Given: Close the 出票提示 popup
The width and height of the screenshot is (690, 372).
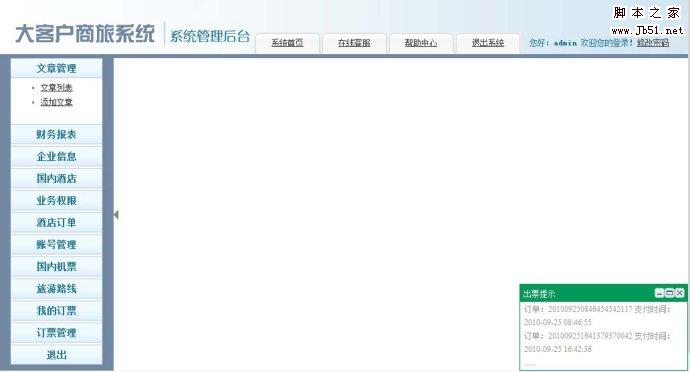Looking at the screenshot, I should click(x=679, y=293).
